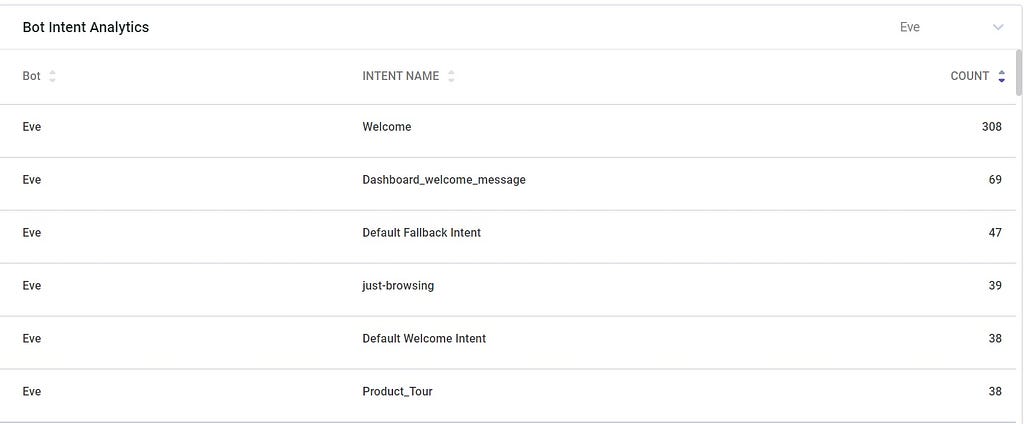The width and height of the screenshot is (1024, 424).
Task: Choose the just-browsing intent
Action: click(398, 286)
